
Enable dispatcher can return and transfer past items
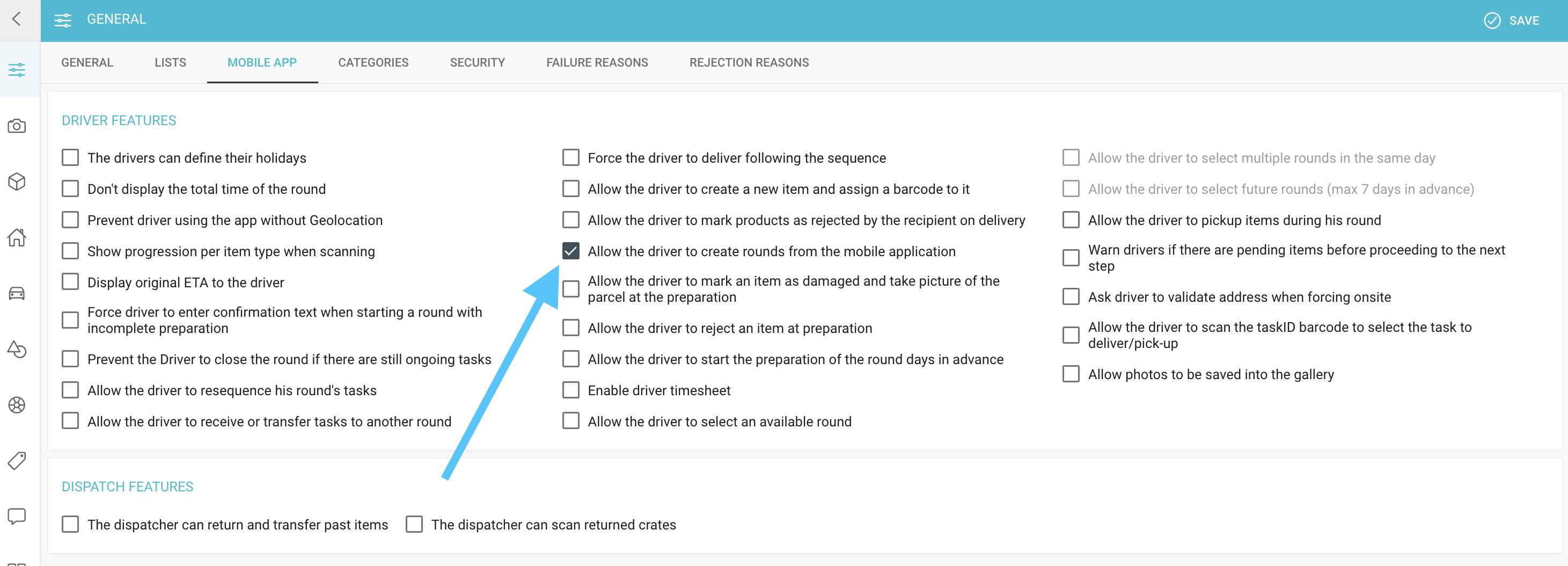tap(71, 525)
